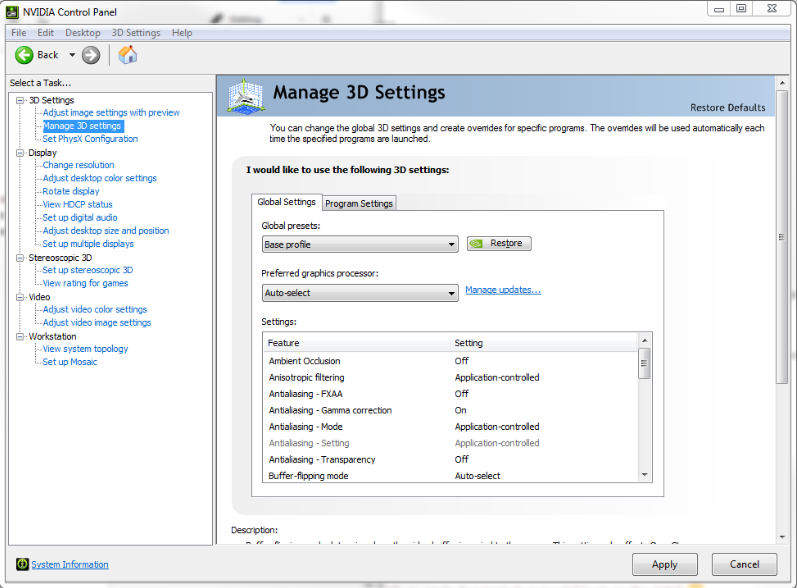797x588 pixels.
Task: Open the Edit menu
Action: click(x=45, y=33)
